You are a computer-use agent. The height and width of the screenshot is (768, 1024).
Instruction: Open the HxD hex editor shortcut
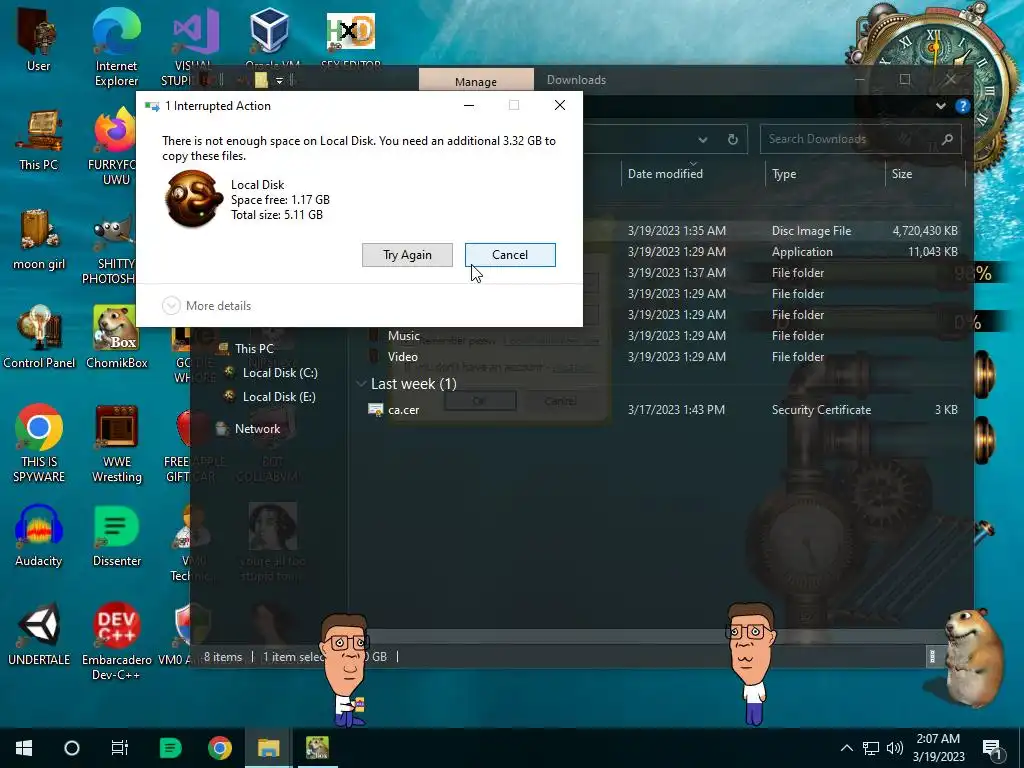[x=351, y=40]
